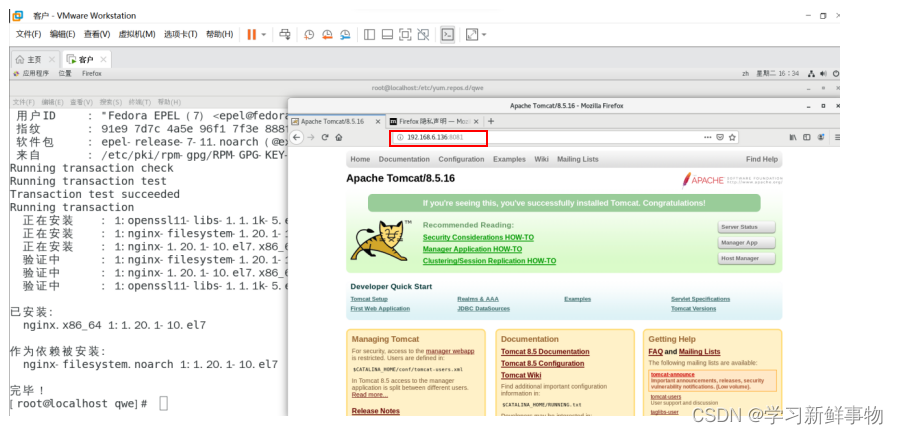898x434 pixels.
Task: Open the Firefox library icon
Action: [x=793, y=137]
